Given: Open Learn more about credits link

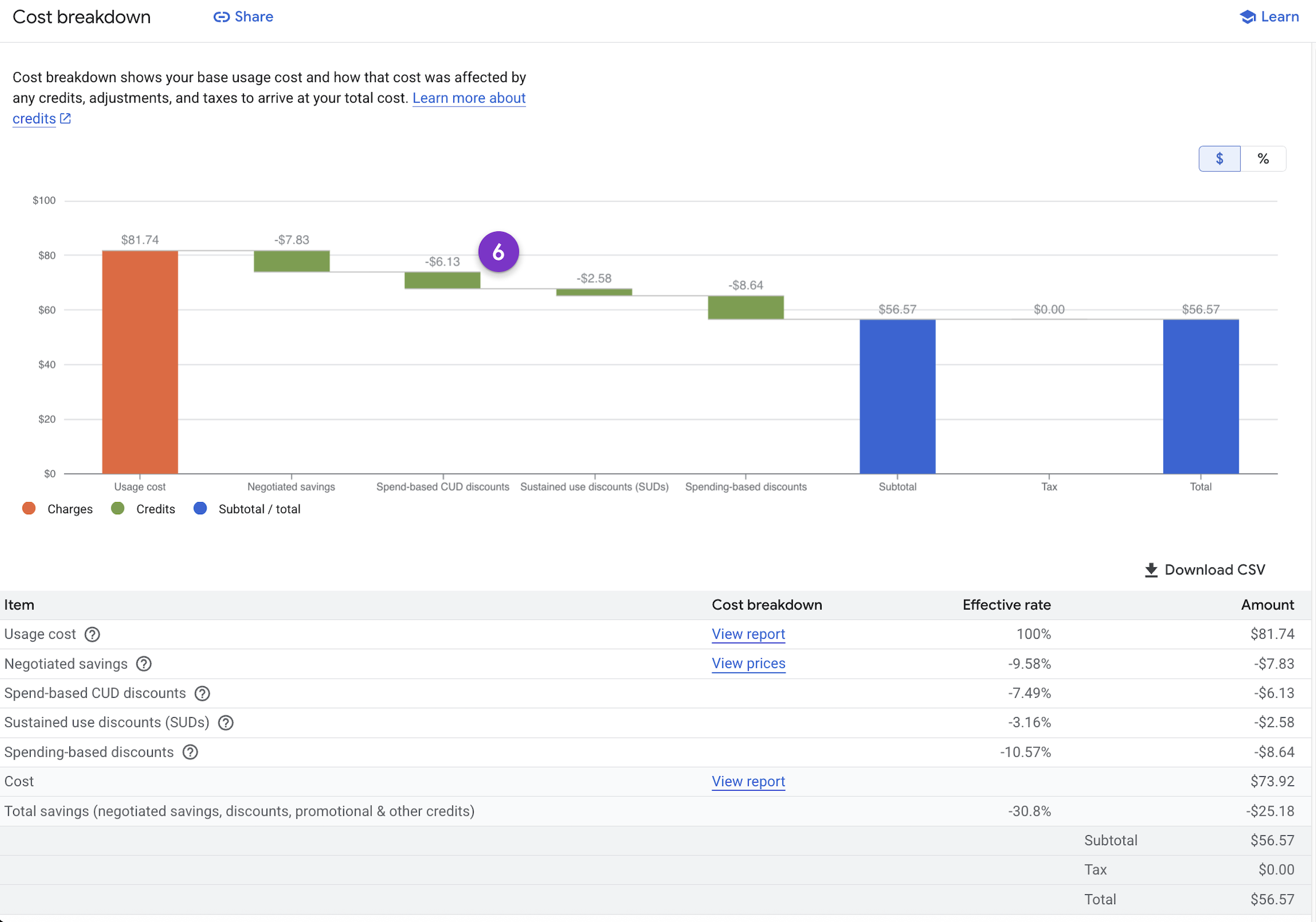Looking at the screenshot, I should 469,98.
